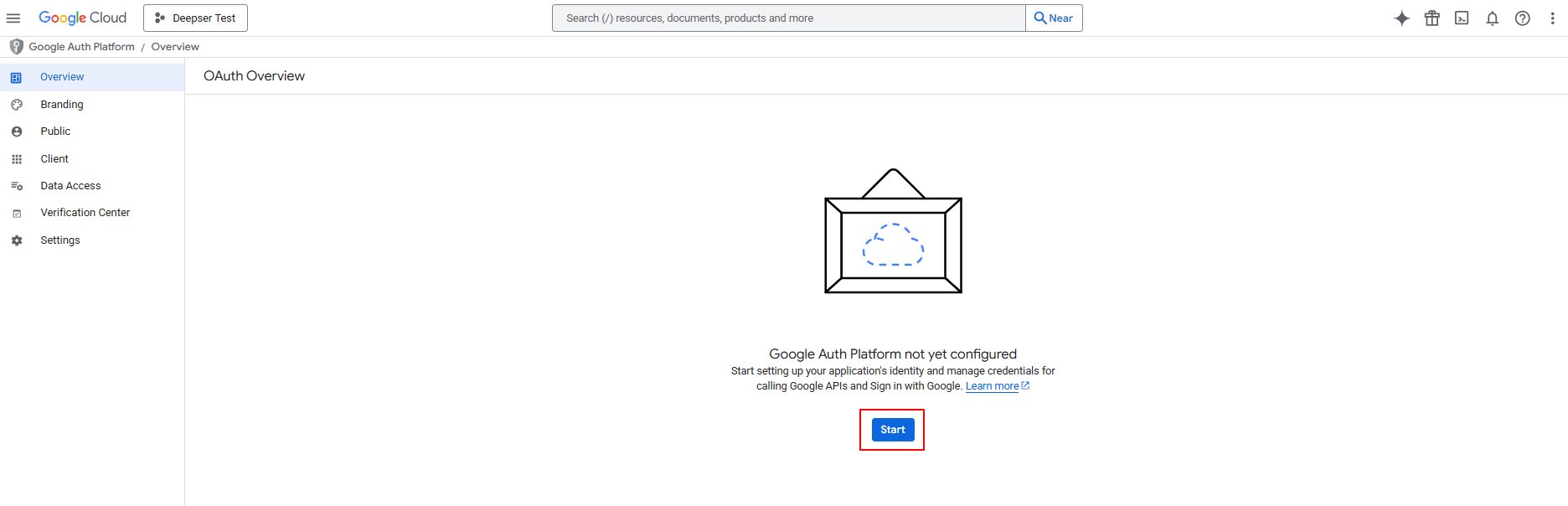Click the Settings gear icon
Viewport: 1568px width, 506px height.
coord(16,240)
